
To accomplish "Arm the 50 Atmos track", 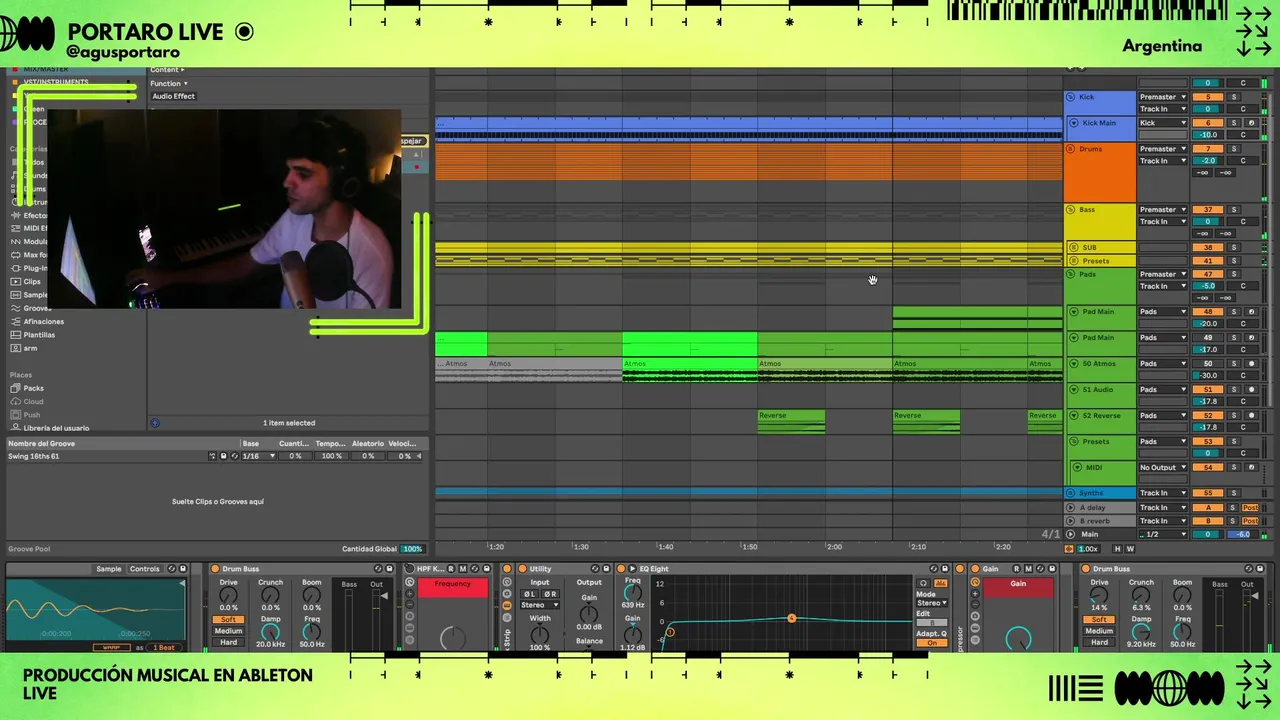I will click(1251, 364).
